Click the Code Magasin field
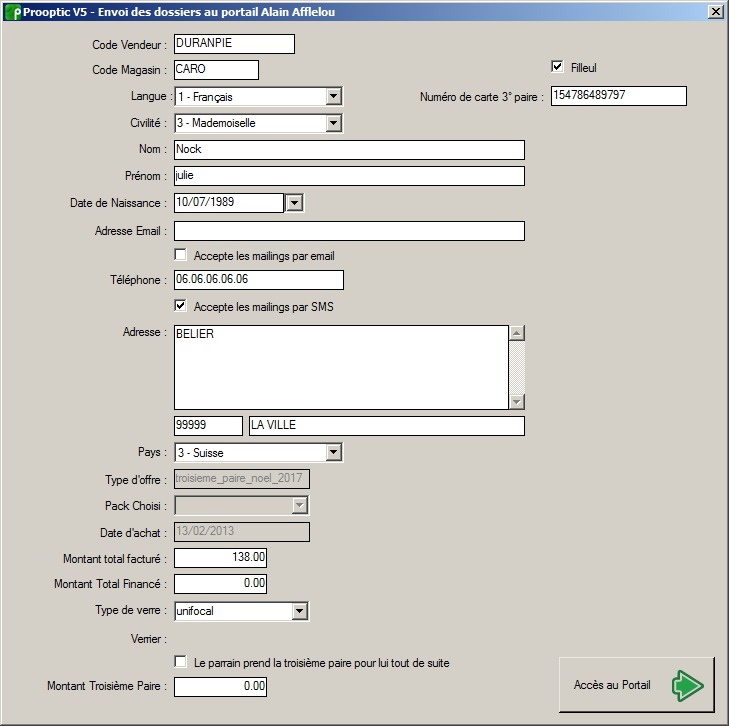 (x=216, y=70)
